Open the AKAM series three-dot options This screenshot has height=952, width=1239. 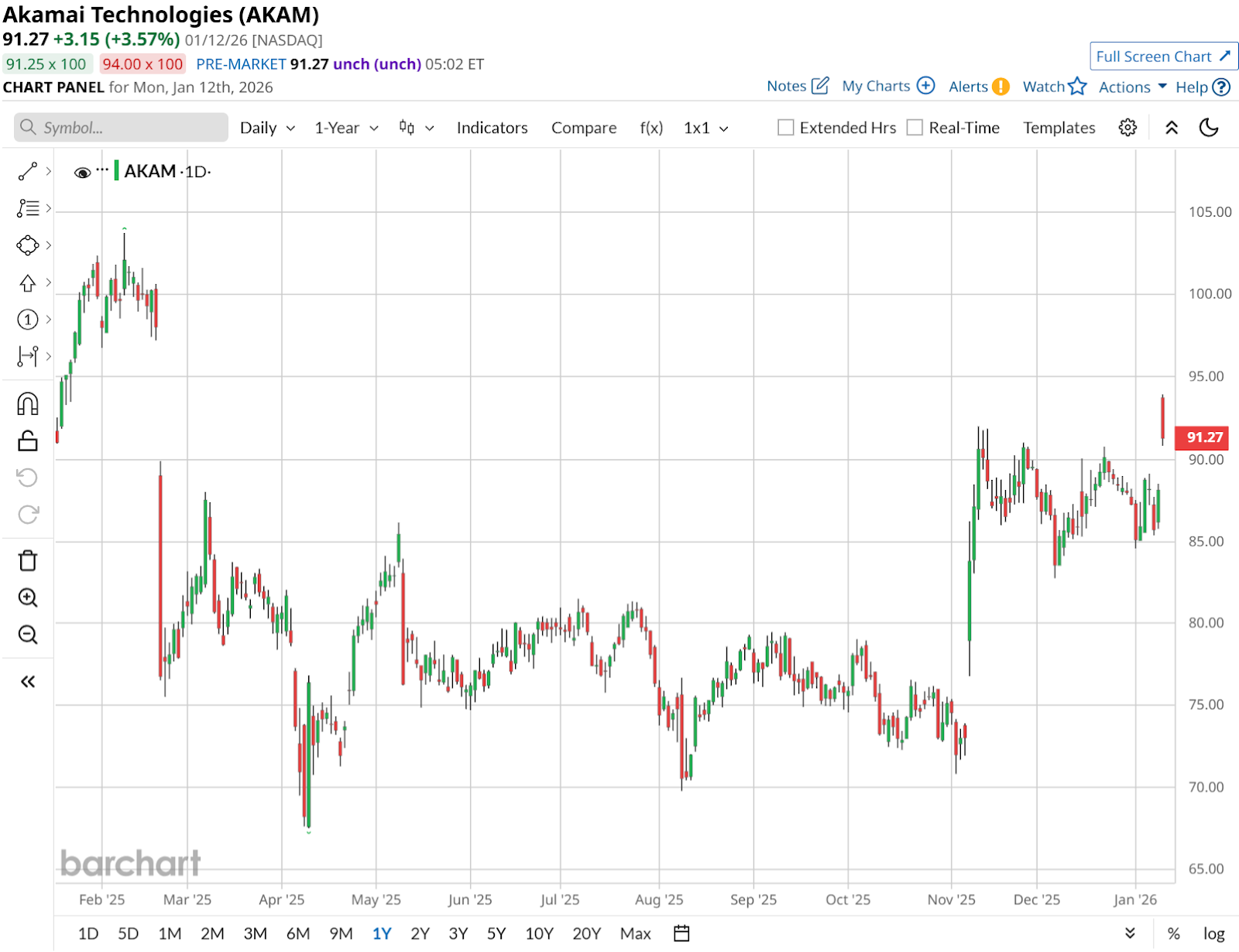102,169
